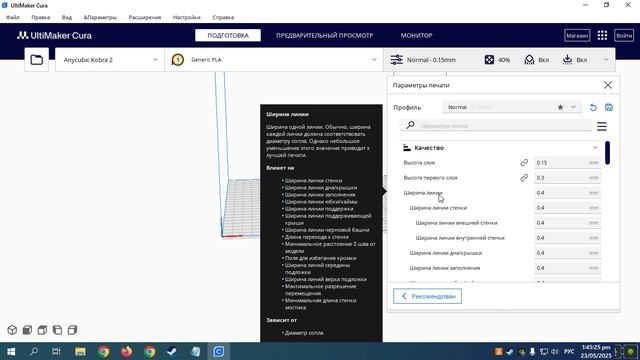
Task: Open file using the folder icon
Action: [37, 60]
